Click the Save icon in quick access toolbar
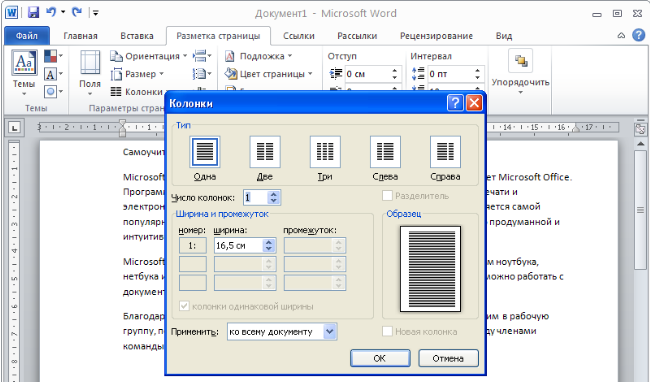Viewport: 650px width, 382px height. tap(33, 12)
